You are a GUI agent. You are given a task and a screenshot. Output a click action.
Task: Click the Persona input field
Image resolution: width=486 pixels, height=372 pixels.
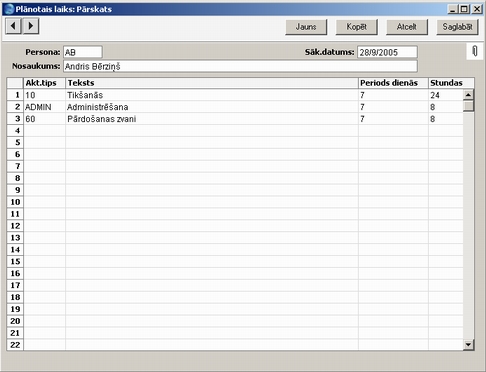[83, 52]
